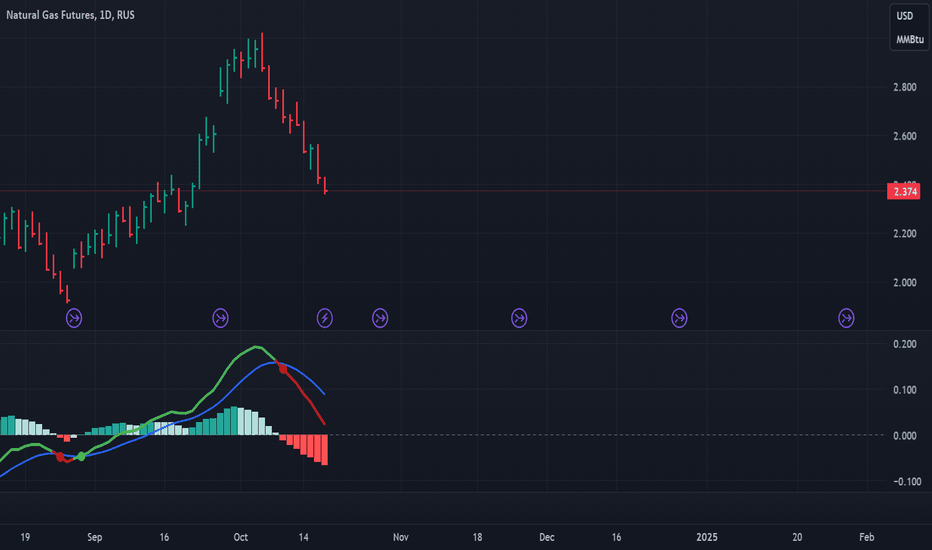
Task: Select the green MACD crossover dot
Action: [x=81, y=457]
